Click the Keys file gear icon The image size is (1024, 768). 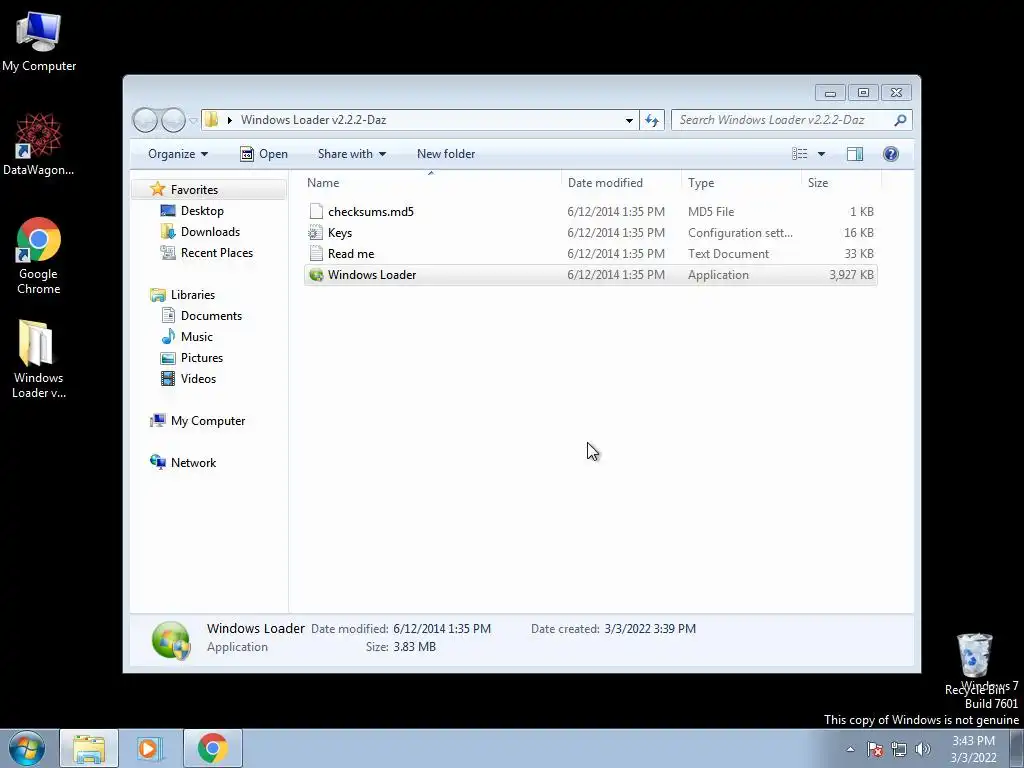click(316, 232)
